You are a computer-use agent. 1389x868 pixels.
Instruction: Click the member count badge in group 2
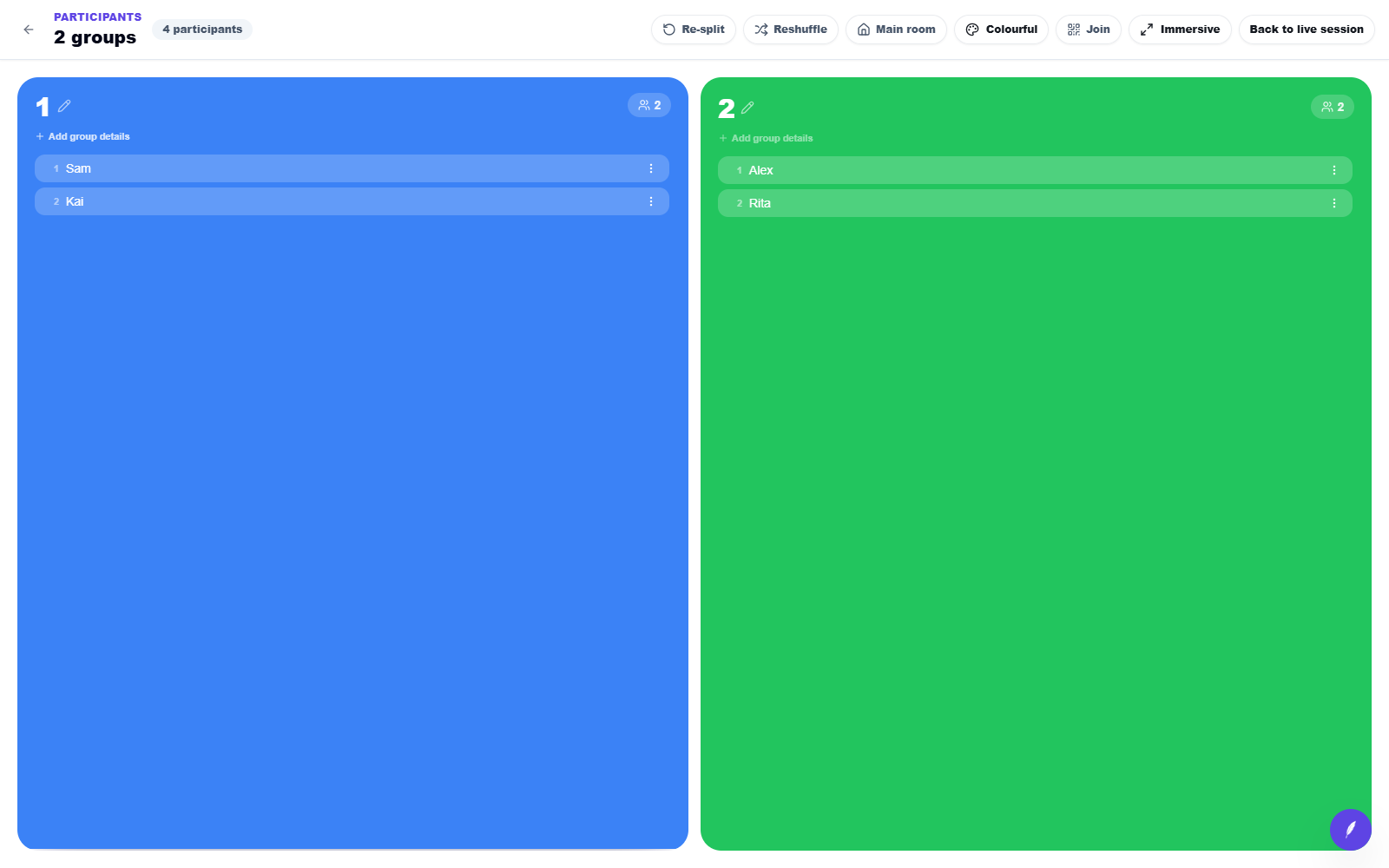click(1333, 107)
